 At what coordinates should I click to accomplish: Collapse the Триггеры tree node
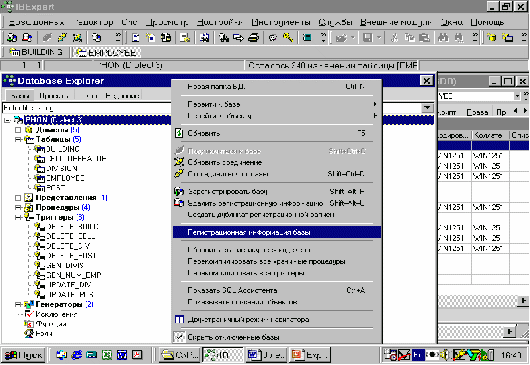18,217
